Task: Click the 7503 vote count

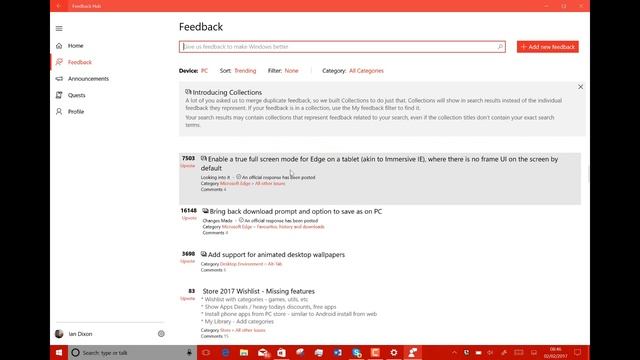Action: [x=188, y=158]
